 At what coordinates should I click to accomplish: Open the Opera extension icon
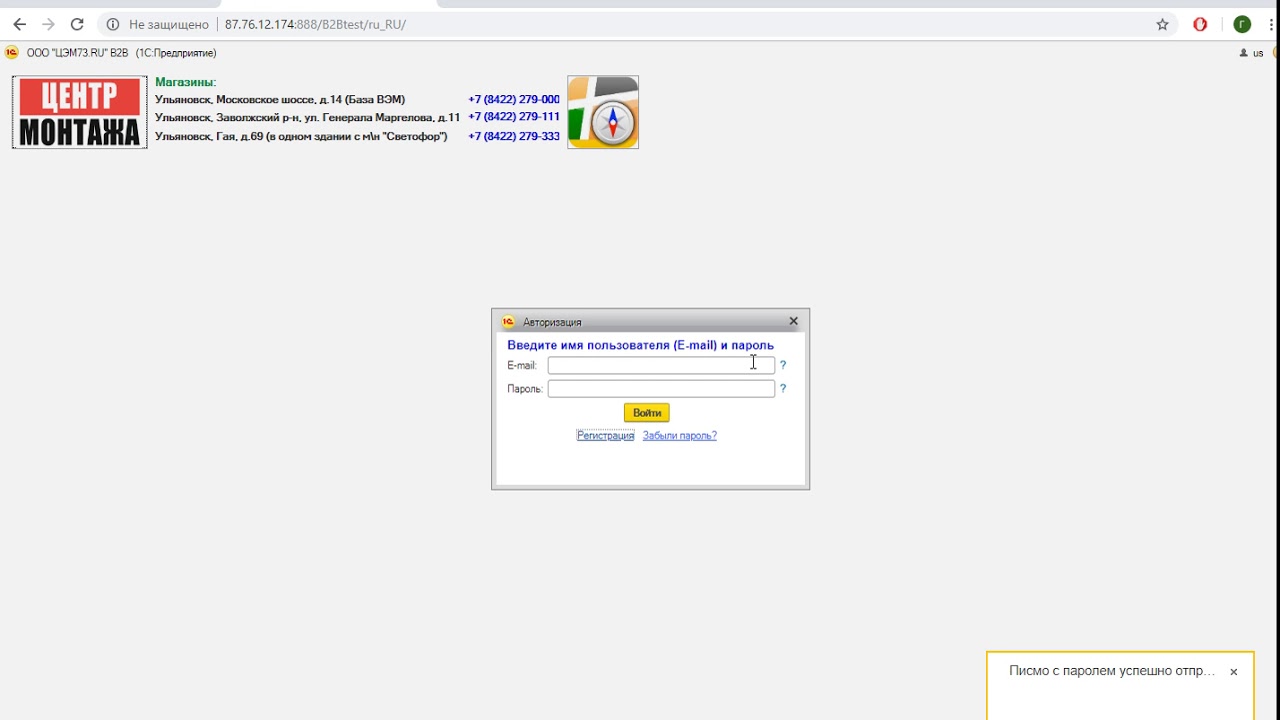pos(1200,24)
